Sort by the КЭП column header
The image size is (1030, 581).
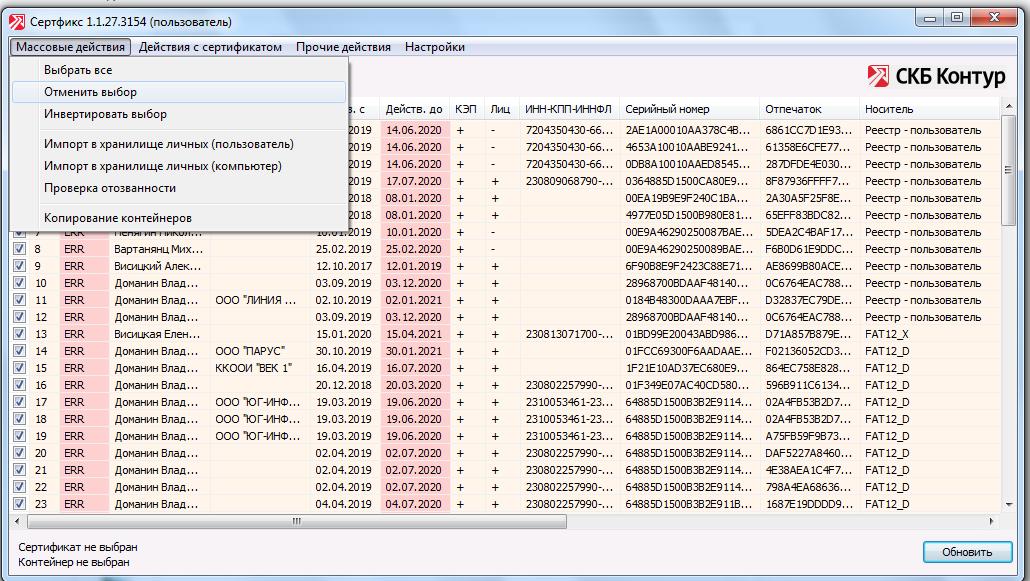466,109
